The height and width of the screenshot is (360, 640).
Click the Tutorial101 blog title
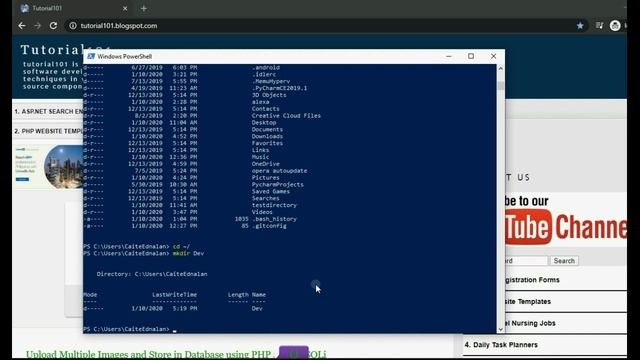point(52,50)
